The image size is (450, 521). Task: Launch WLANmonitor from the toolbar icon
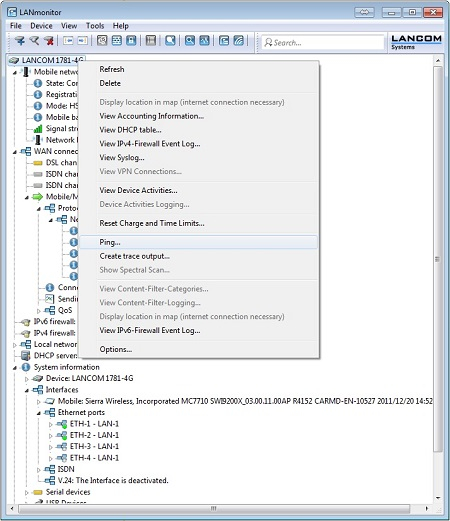click(239, 41)
